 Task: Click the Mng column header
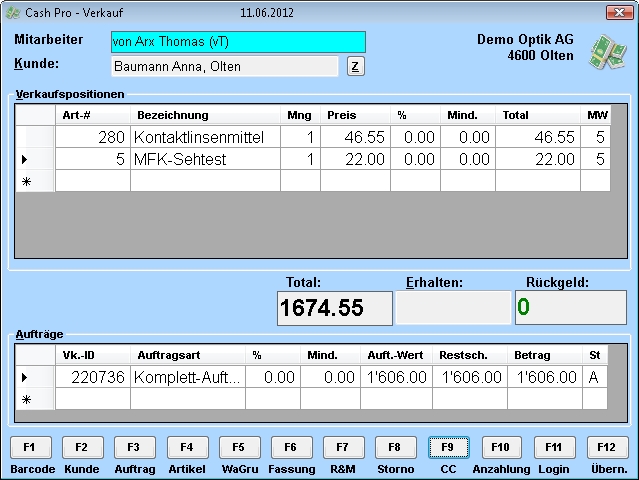(x=300, y=115)
